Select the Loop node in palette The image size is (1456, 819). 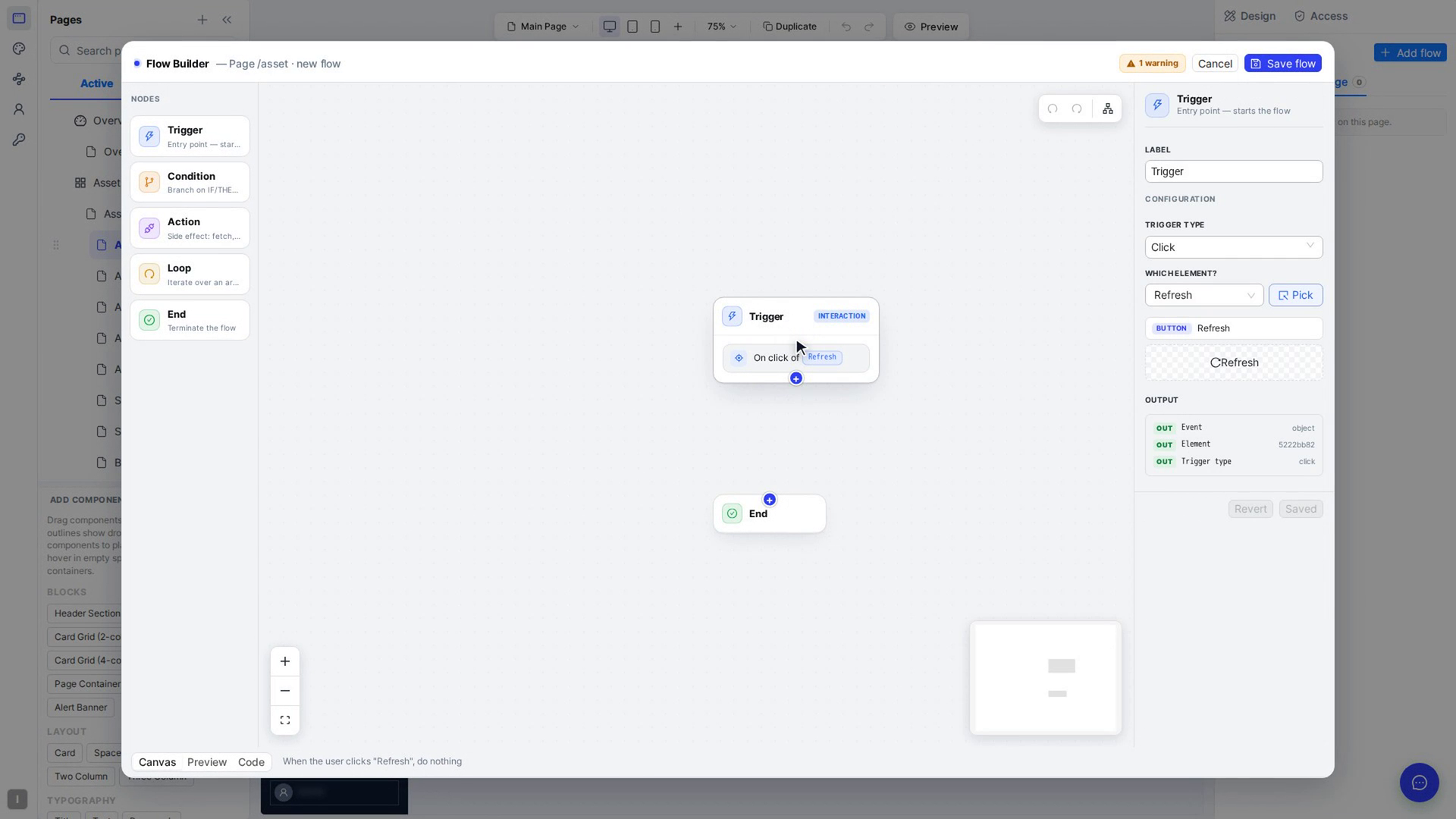tap(190, 275)
